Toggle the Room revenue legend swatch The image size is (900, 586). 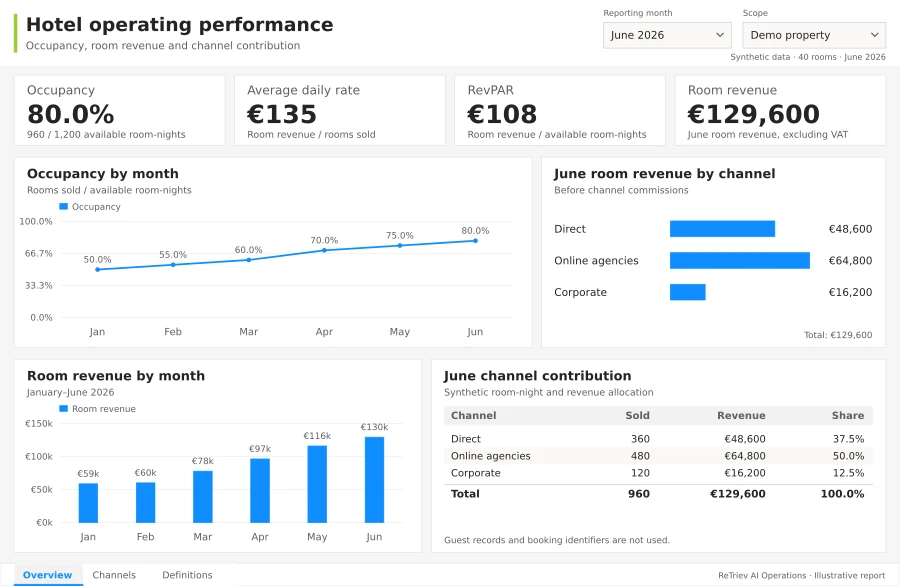click(x=64, y=409)
